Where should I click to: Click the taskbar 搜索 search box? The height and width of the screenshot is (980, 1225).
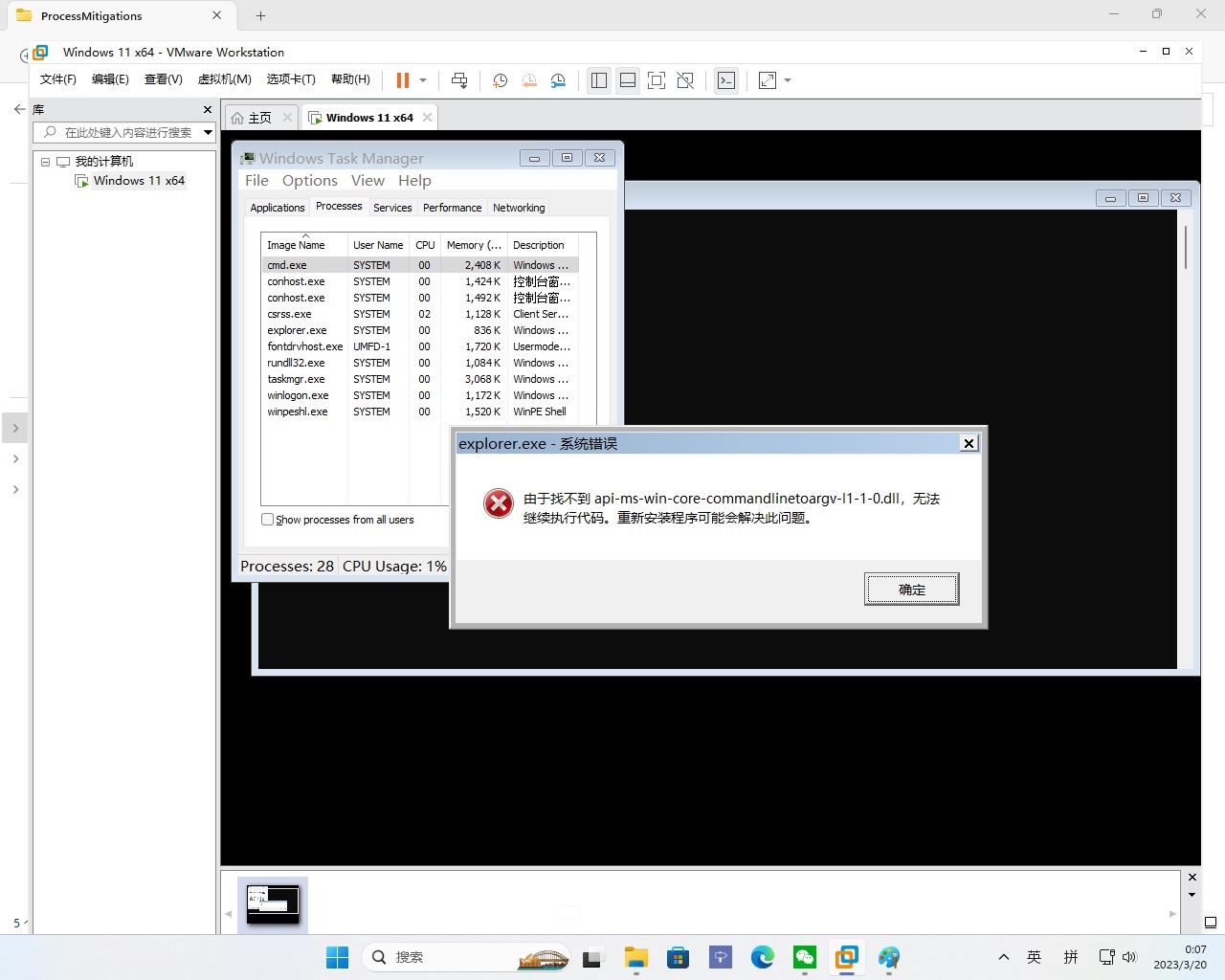pyautogui.click(x=466, y=957)
